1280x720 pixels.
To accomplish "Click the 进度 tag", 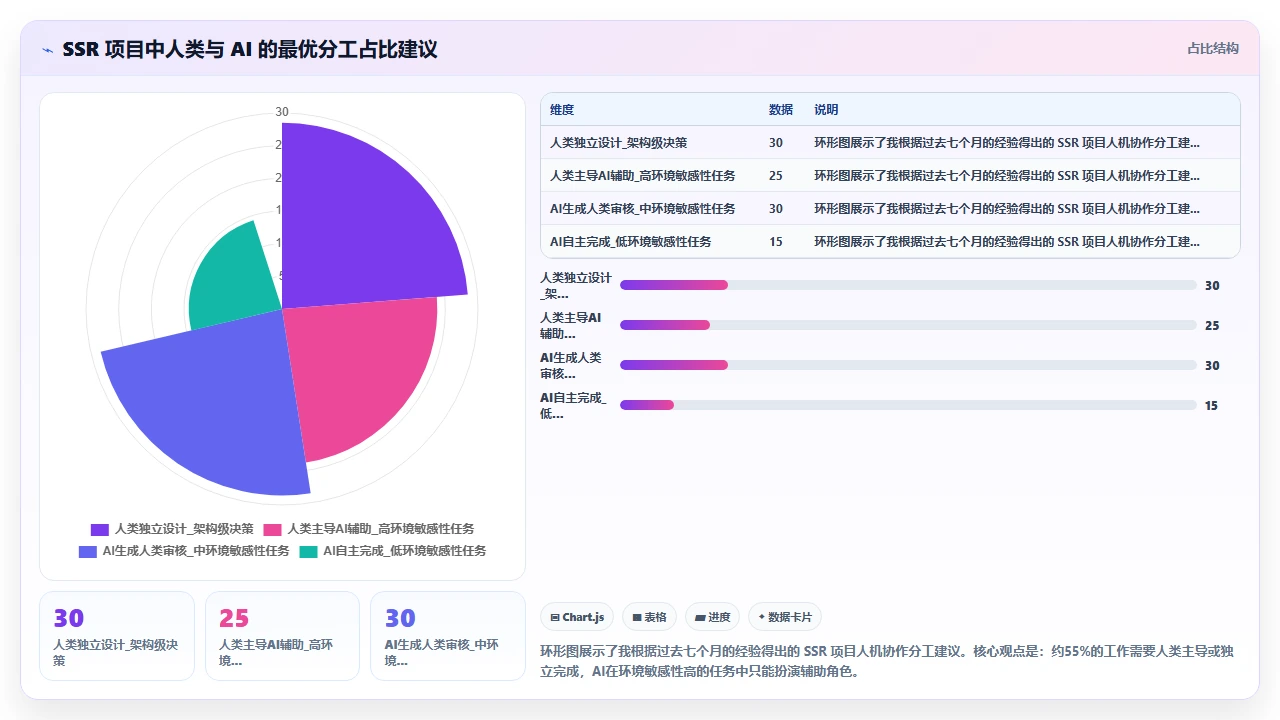I will (x=713, y=618).
